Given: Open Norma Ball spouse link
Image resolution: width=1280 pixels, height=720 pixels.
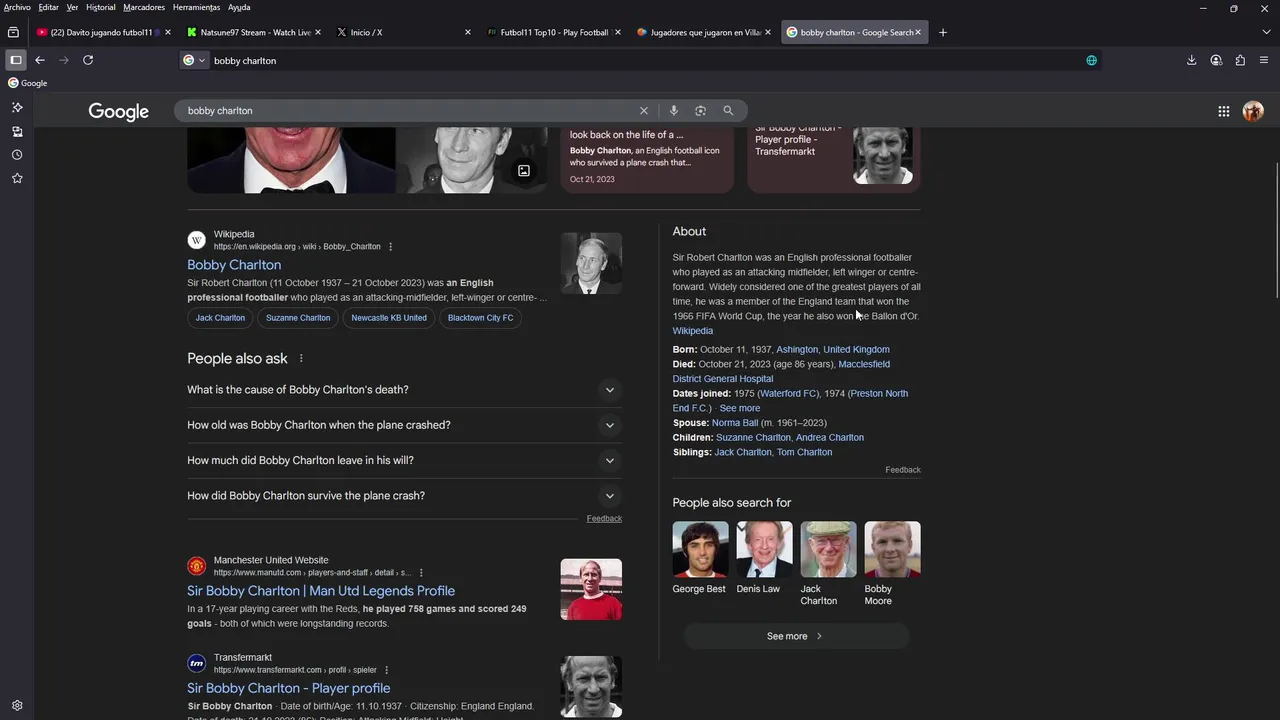Looking at the screenshot, I should click(x=735, y=423).
